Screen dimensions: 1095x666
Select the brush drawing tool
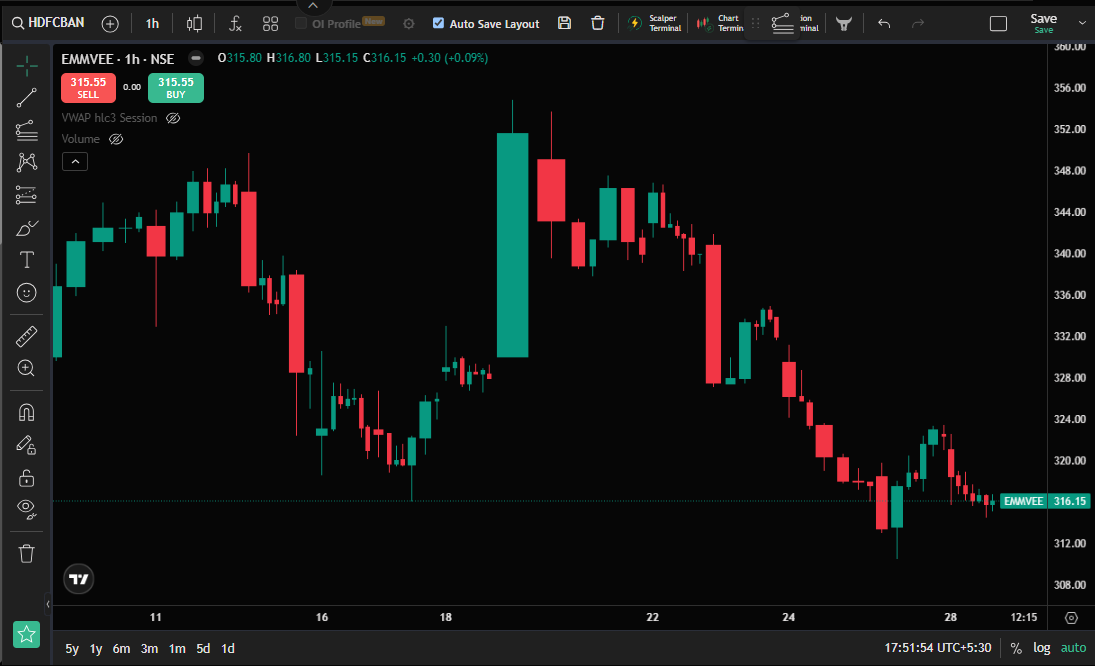tap(27, 228)
